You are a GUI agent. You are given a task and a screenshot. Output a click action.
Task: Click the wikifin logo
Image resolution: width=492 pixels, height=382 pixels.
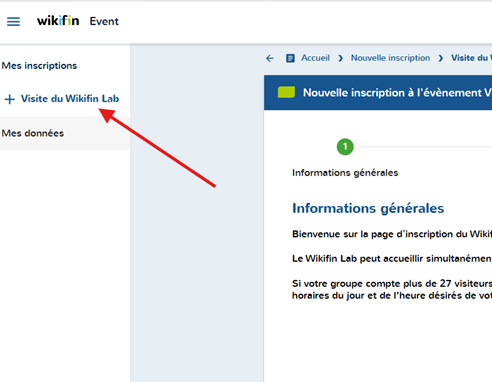(58, 21)
